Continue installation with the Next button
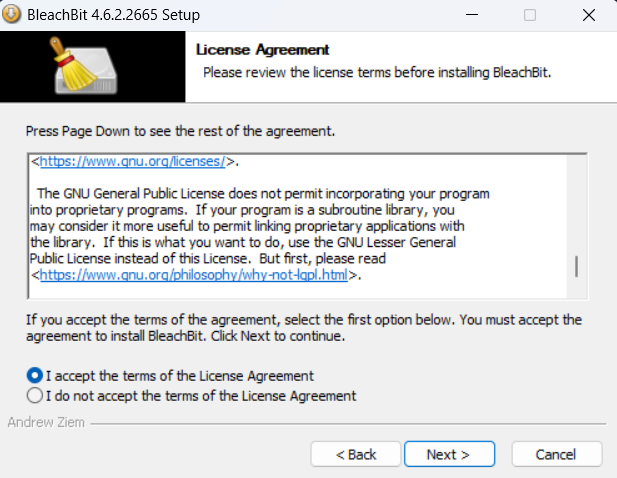 (x=449, y=454)
